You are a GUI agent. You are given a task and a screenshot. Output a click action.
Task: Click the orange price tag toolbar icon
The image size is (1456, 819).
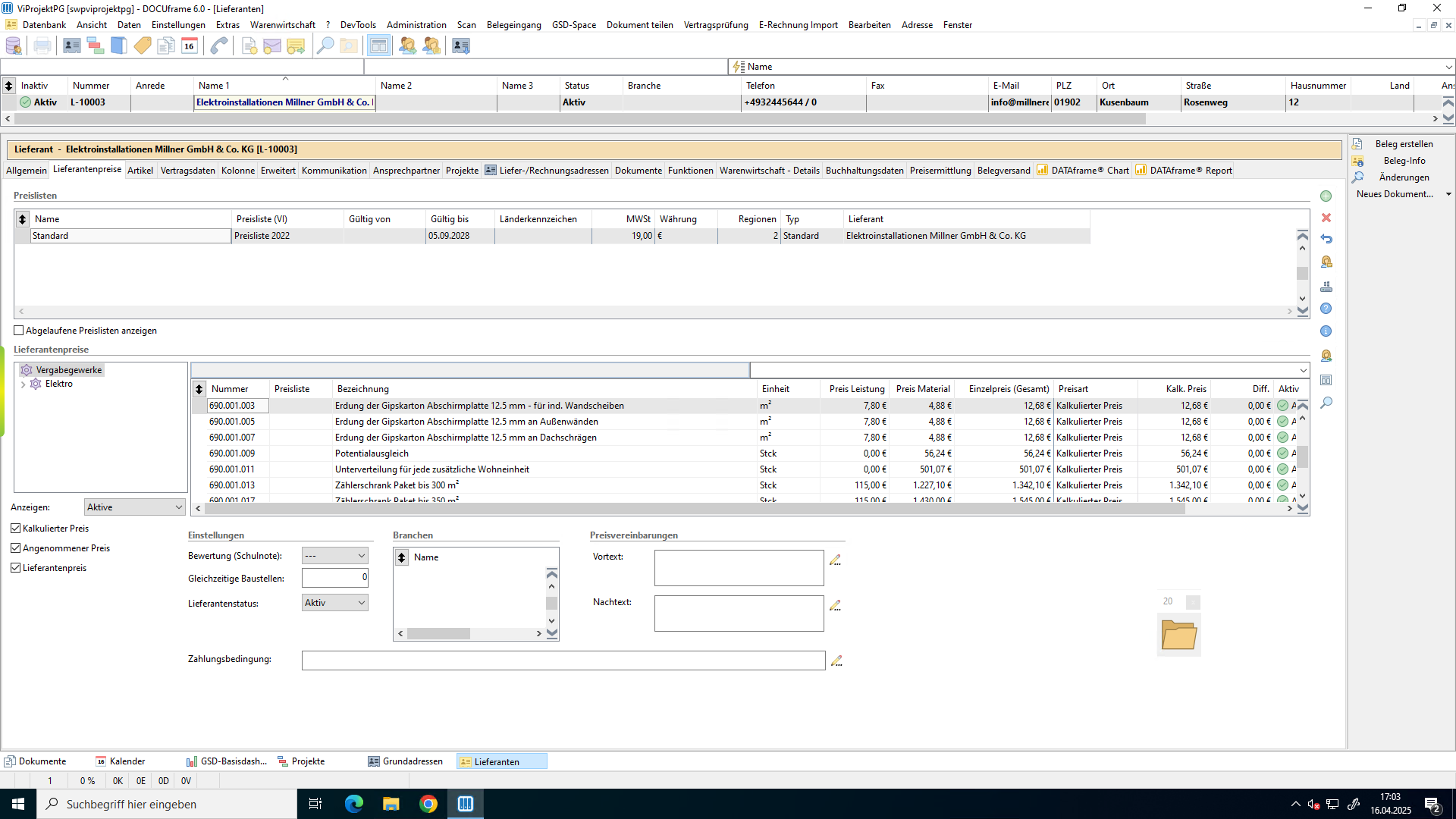[x=143, y=46]
